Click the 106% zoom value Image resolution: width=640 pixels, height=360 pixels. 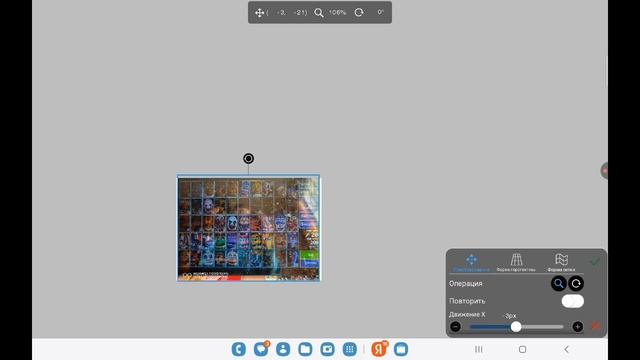click(x=338, y=13)
